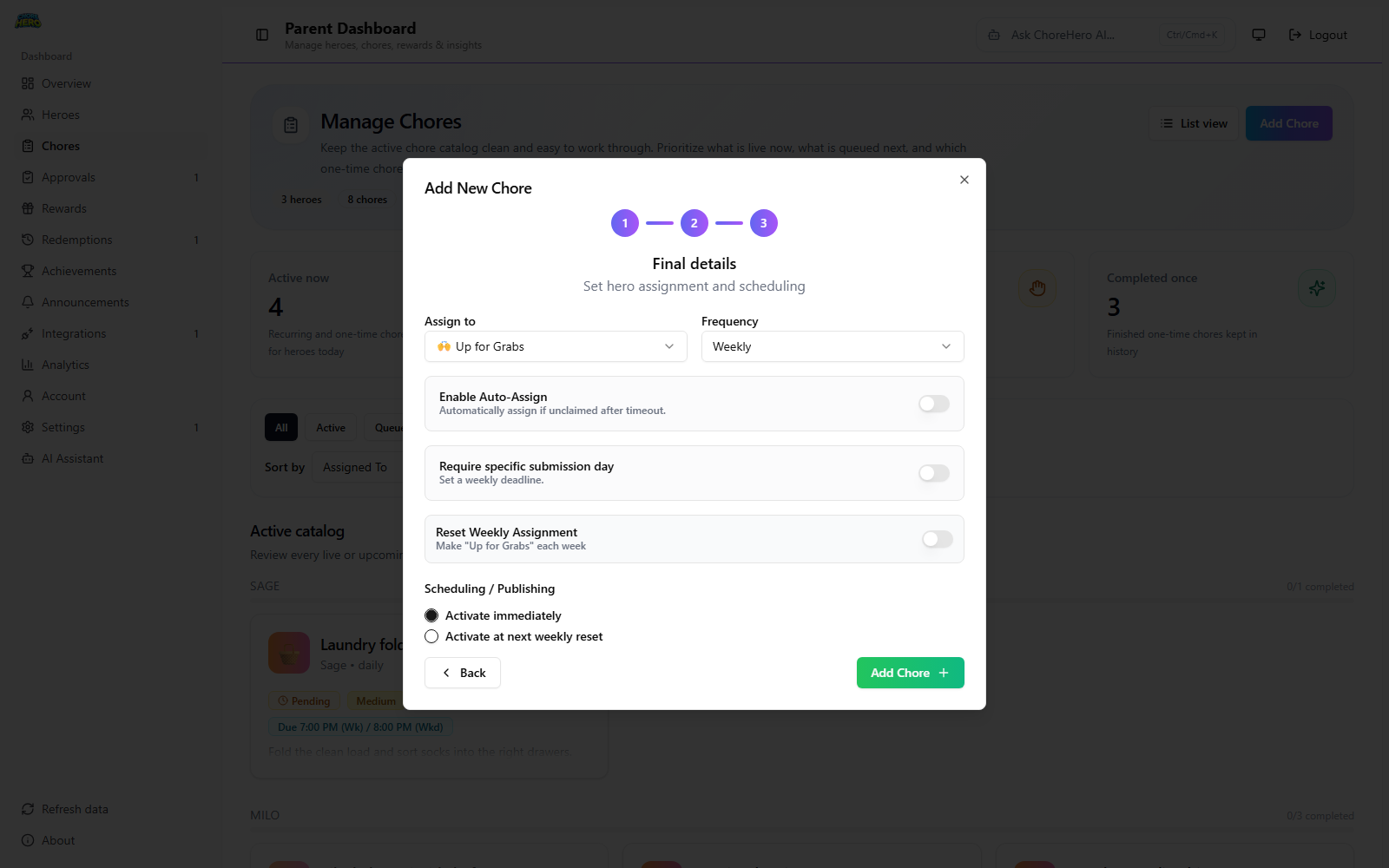Image resolution: width=1389 pixels, height=868 pixels.
Task: Open the Heroes section in the sidebar
Action: [61, 114]
